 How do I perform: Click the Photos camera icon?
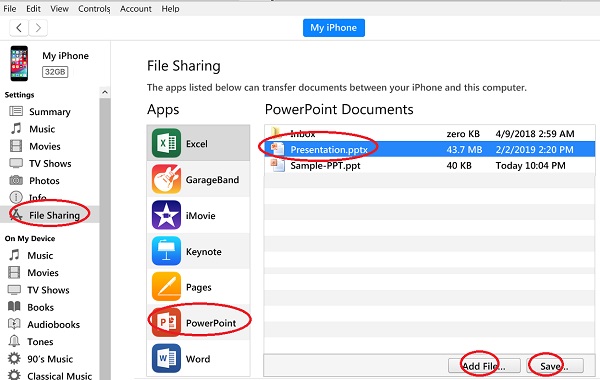click(x=16, y=180)
